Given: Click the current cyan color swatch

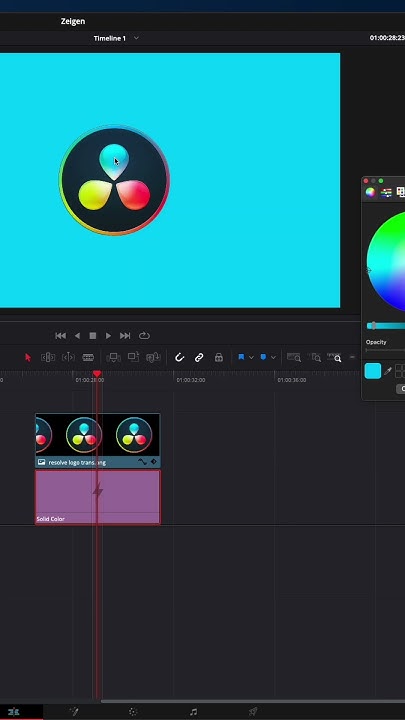Looking at the screenshot, I should [x=373, y=371].
